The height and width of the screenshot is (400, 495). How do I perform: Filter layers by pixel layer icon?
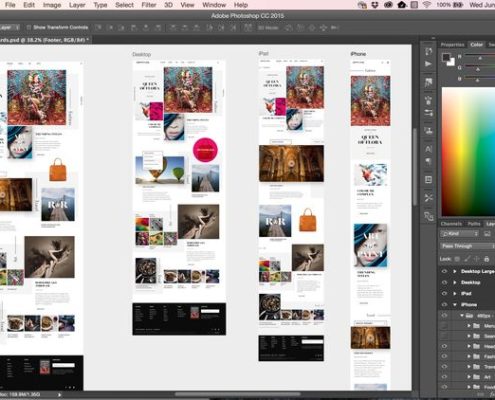tap(487, 234)
